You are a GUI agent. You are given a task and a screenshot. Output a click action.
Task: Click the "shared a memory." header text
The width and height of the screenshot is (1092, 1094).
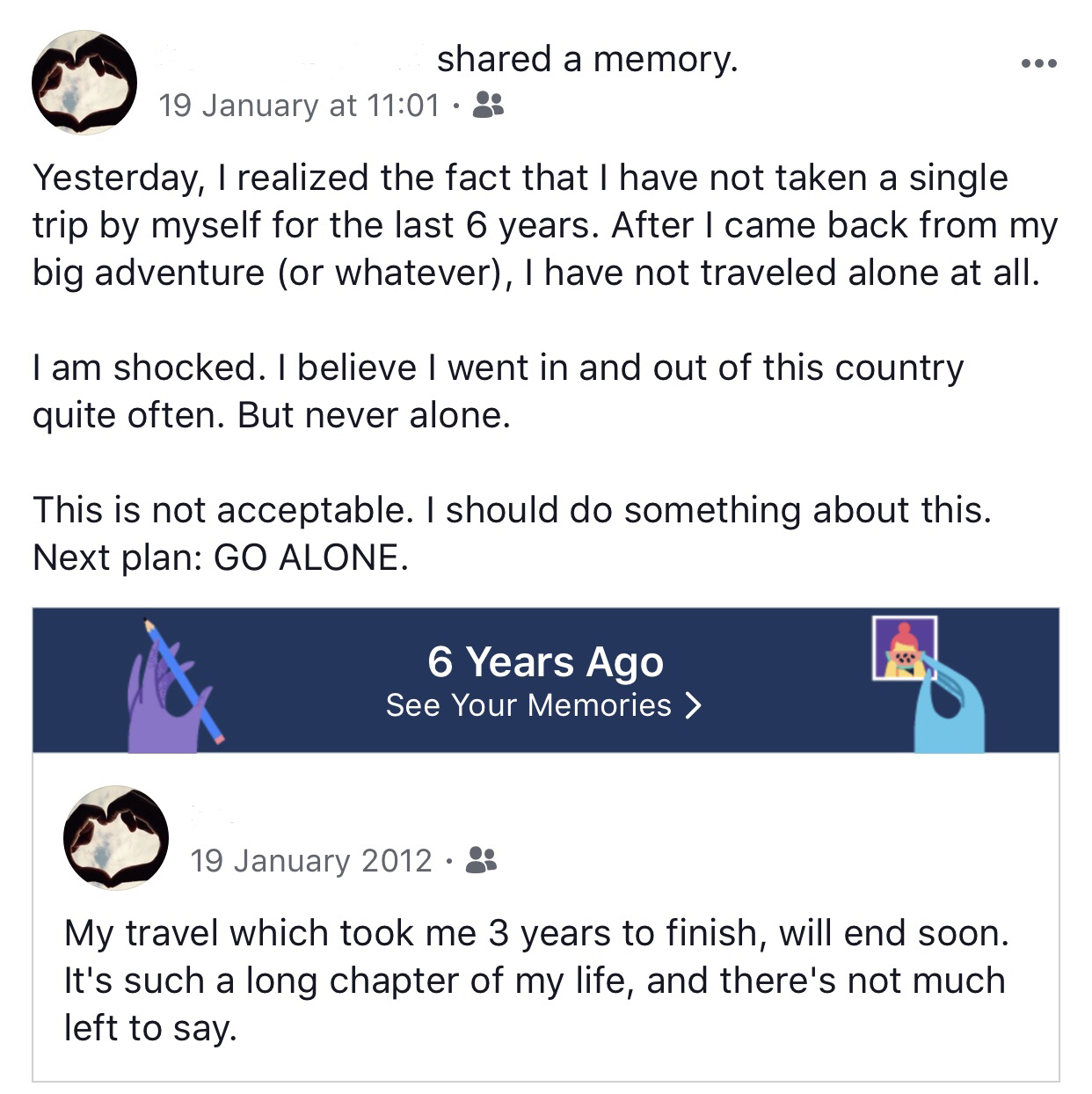tap(587, 59)
